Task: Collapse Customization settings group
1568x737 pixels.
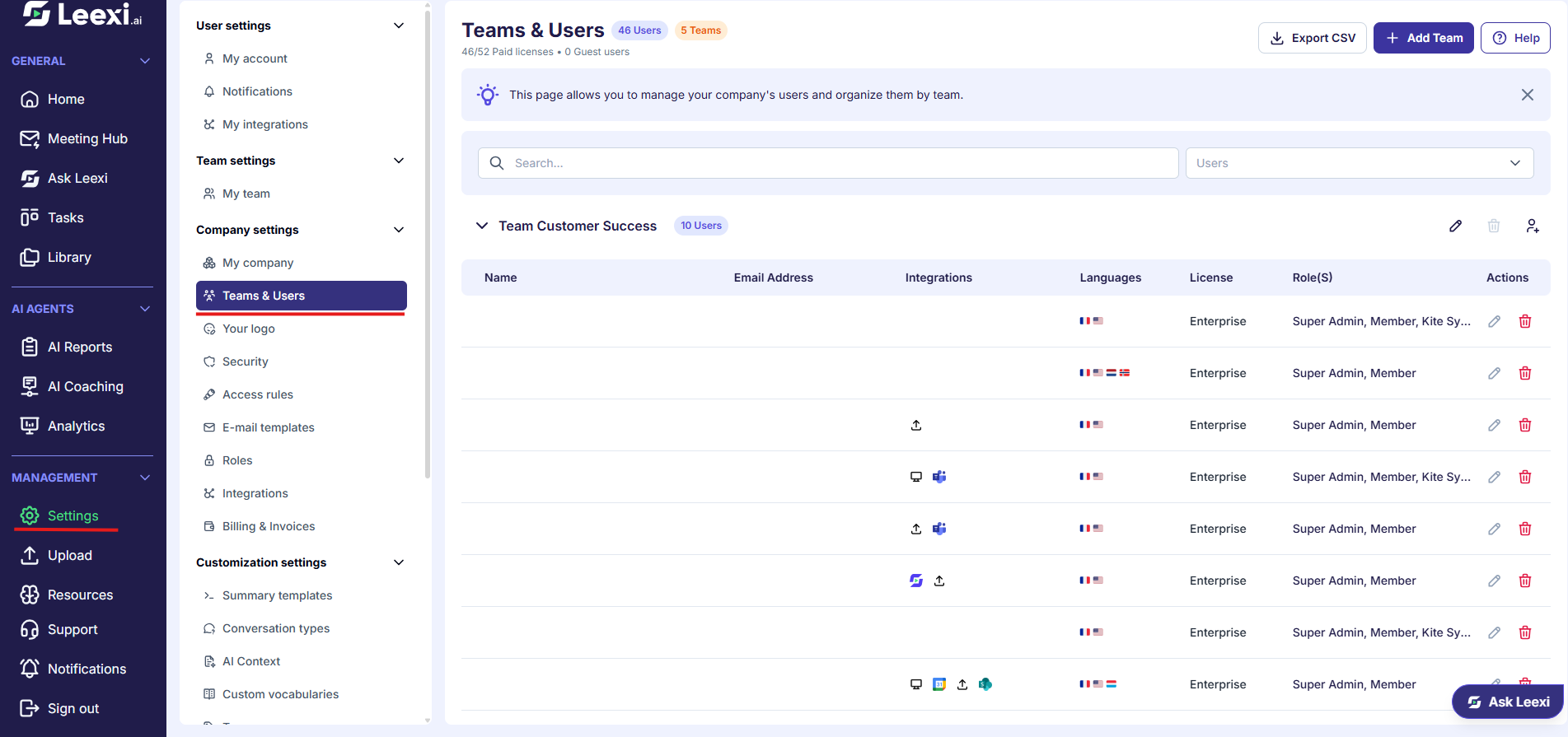Action: (399, 562)
